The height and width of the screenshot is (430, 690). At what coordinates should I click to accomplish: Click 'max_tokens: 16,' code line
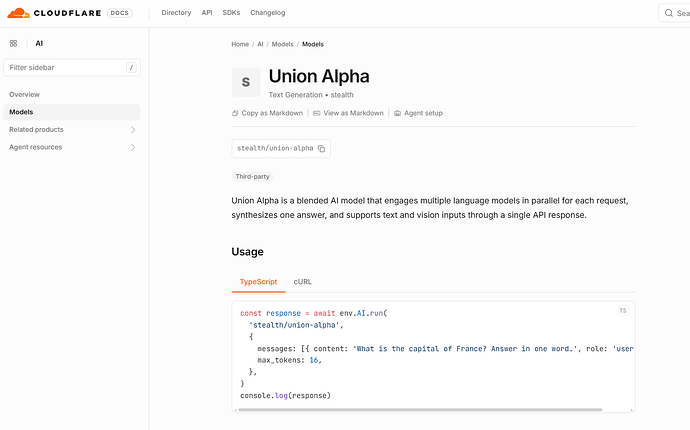(290, 360)
